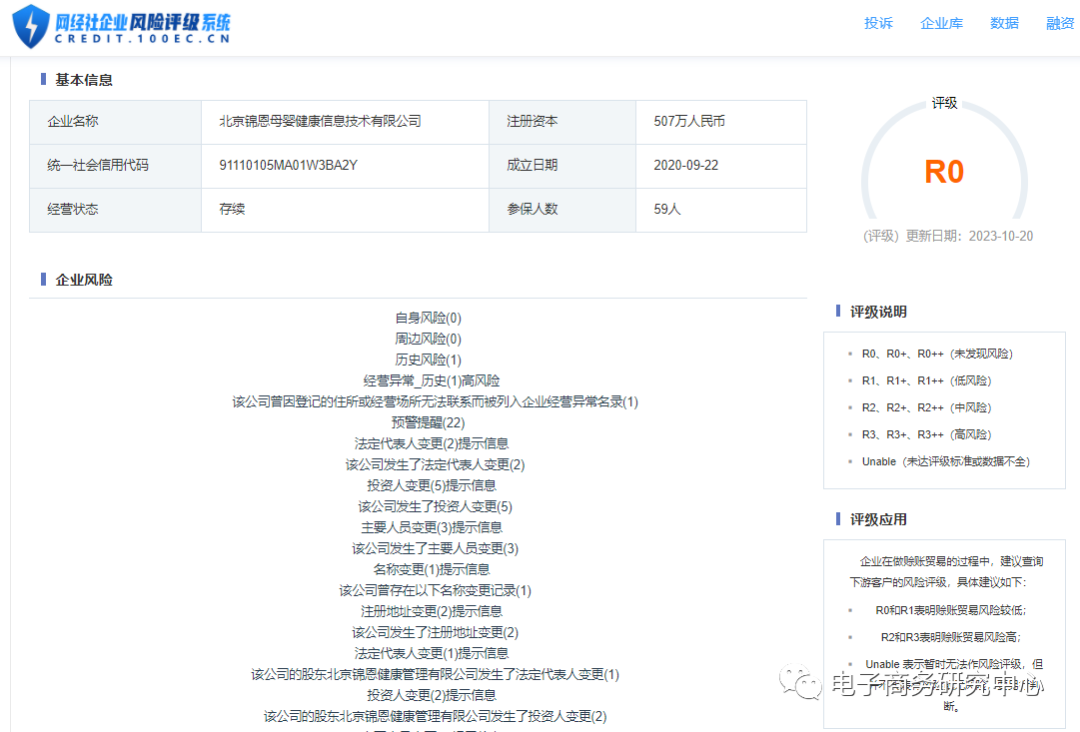Open the 投诉 navigation link

click(x=878, y=23)
